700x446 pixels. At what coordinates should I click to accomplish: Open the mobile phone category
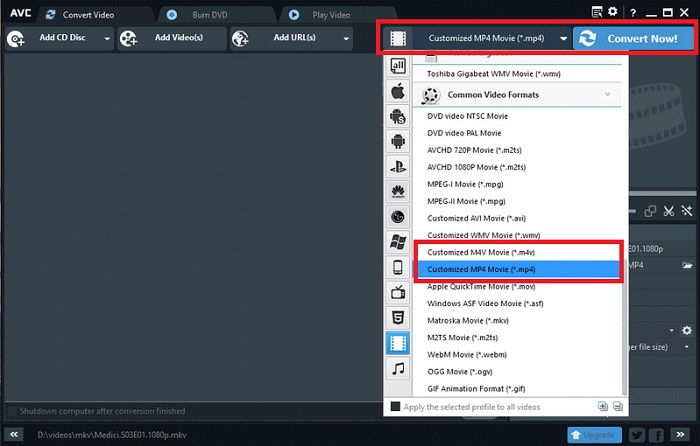pyautogui.click(x=398, y=267)
